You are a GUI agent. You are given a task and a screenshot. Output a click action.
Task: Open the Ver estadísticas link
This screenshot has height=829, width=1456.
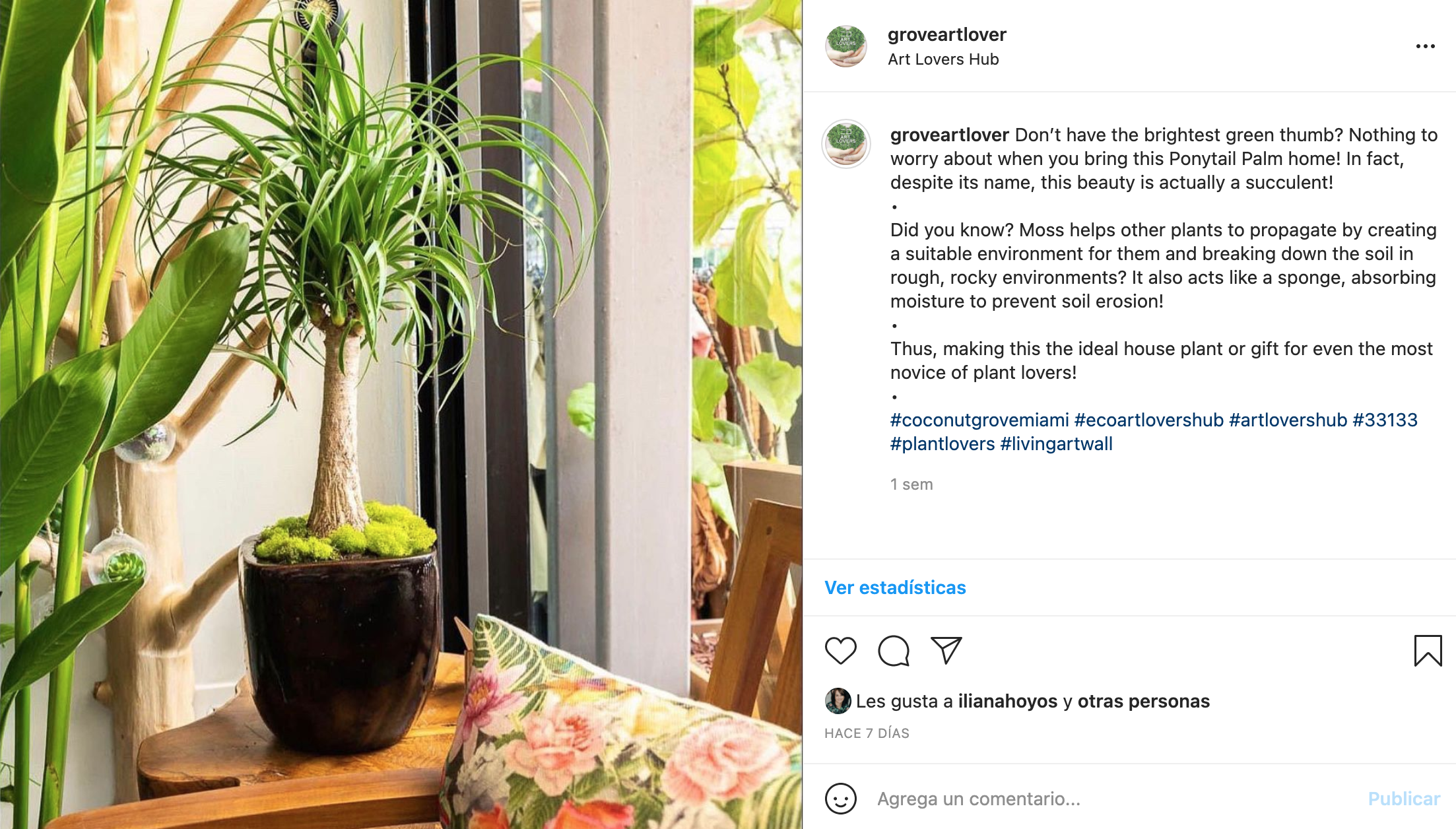click(x=895, y=587)
